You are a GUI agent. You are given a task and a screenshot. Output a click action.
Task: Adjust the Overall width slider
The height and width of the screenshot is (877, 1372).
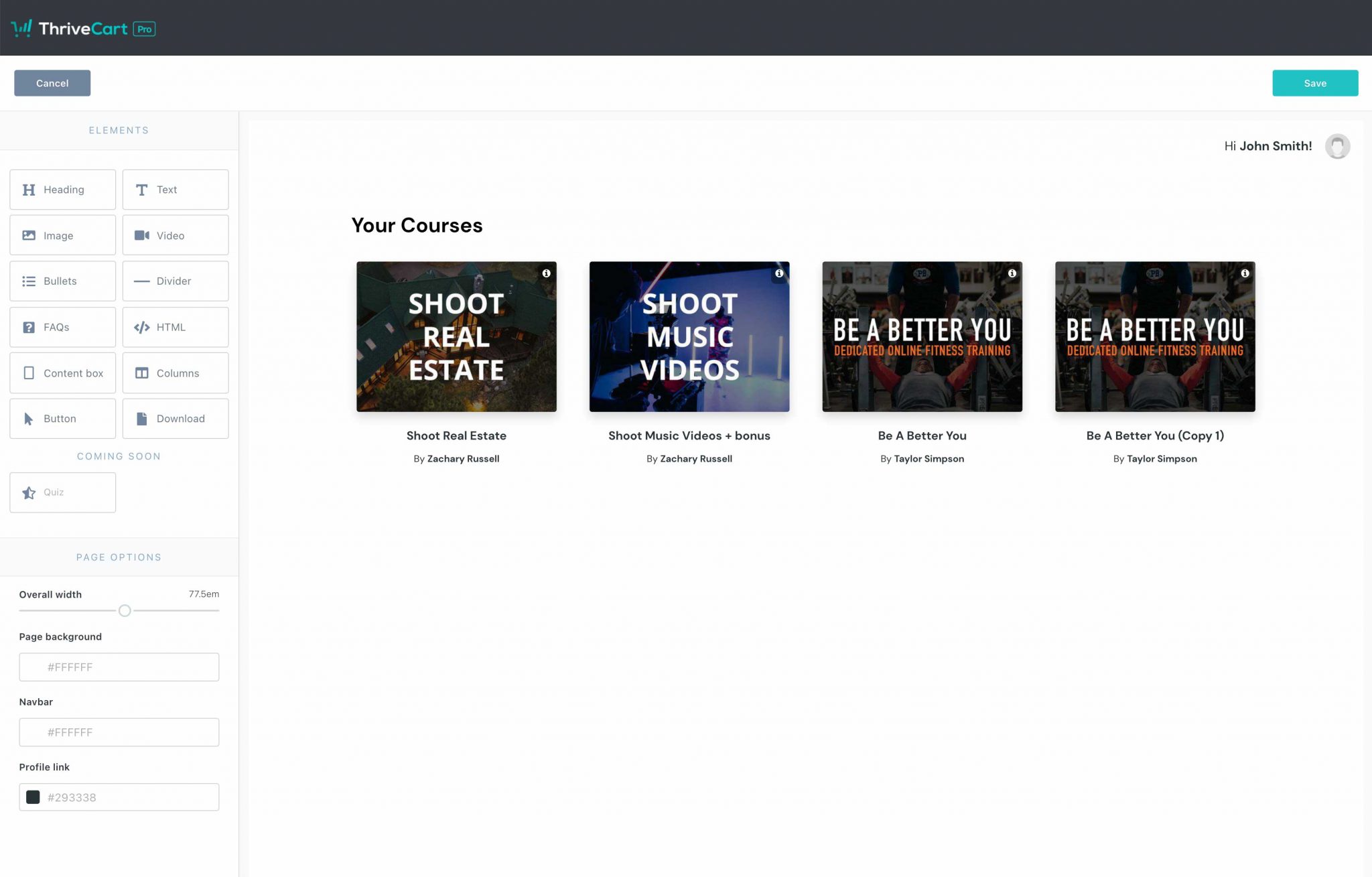click(124, 610)
